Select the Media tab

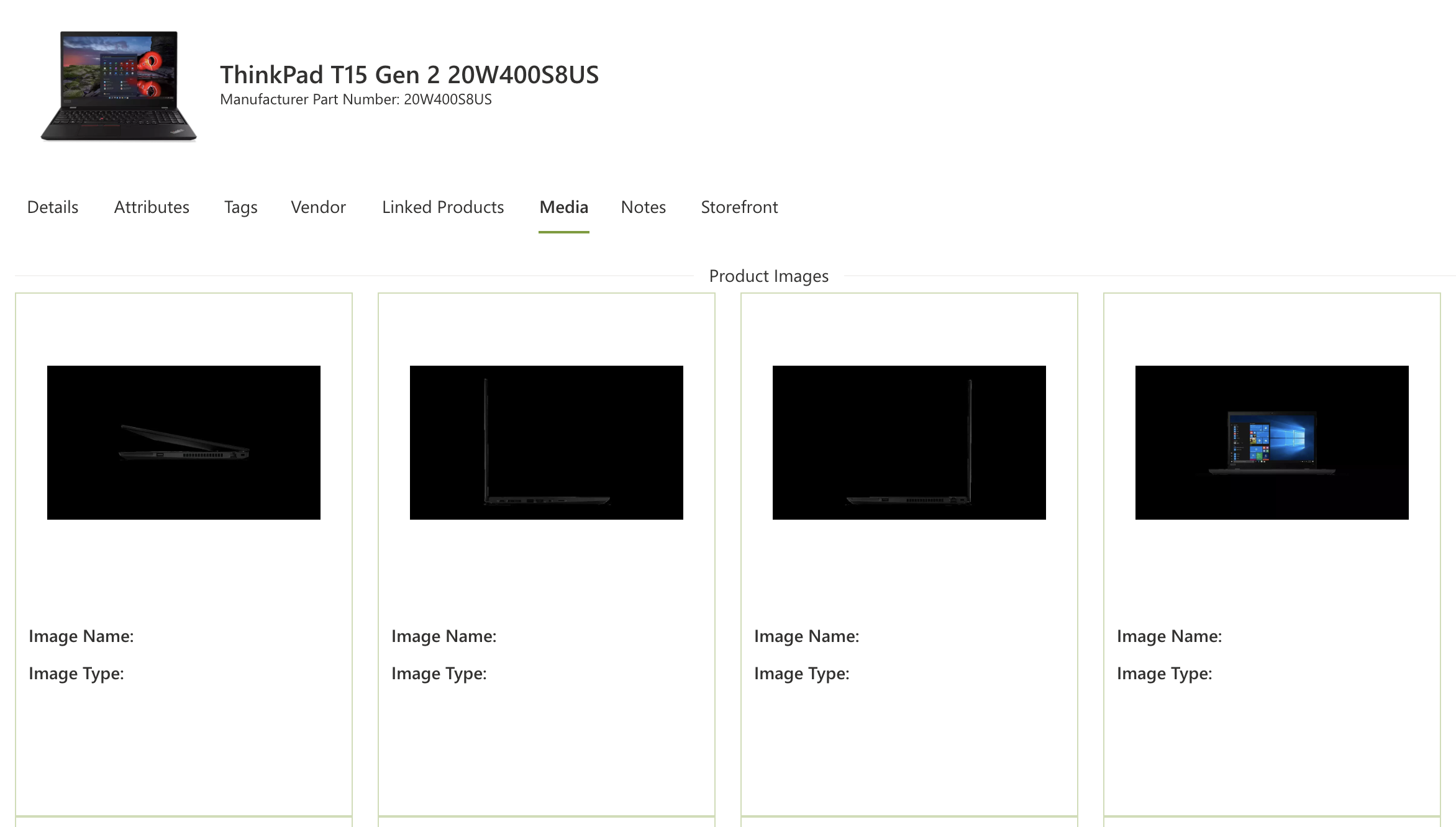(x=564, y=207)
